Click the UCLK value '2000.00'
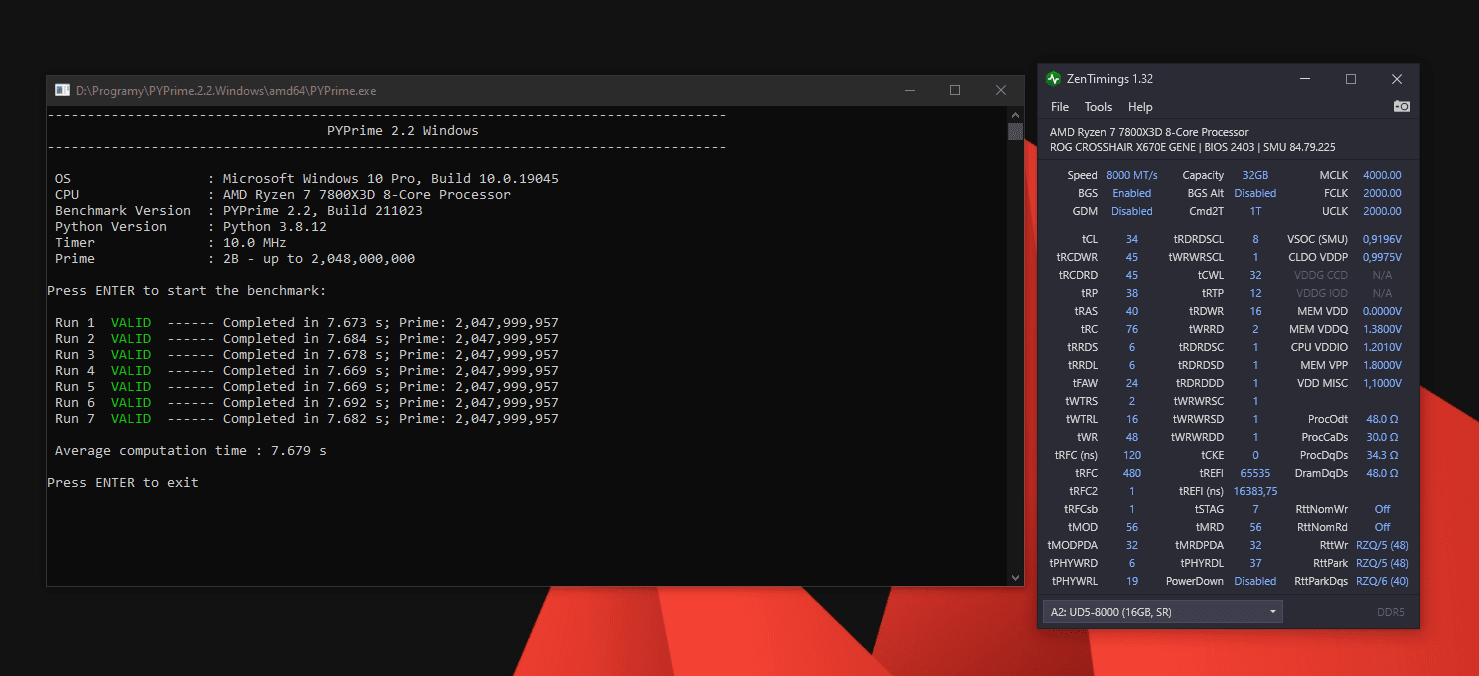 (1382, 211)
